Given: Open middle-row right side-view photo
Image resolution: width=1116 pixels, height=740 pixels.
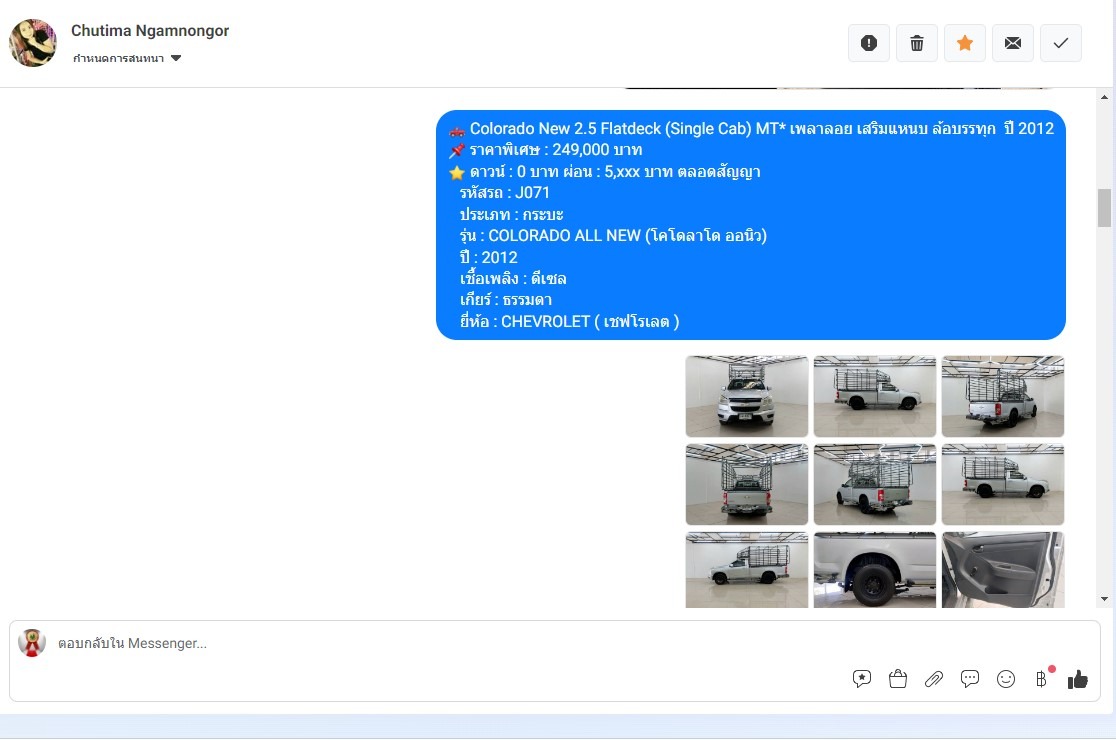Looking at the screenshot, I should point(1003,485).
